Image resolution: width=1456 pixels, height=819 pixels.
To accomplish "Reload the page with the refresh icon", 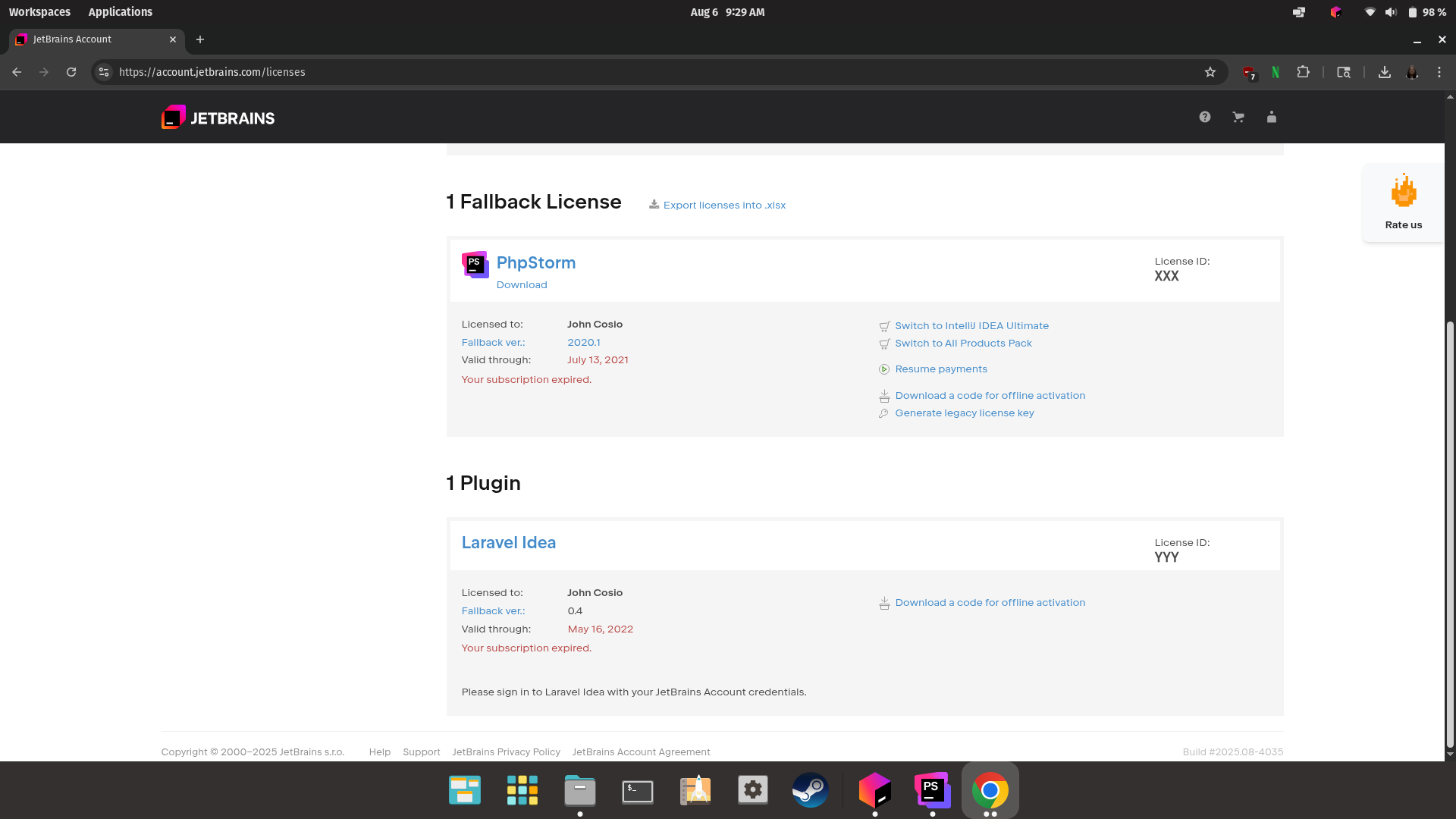I will tap(71, 72).
